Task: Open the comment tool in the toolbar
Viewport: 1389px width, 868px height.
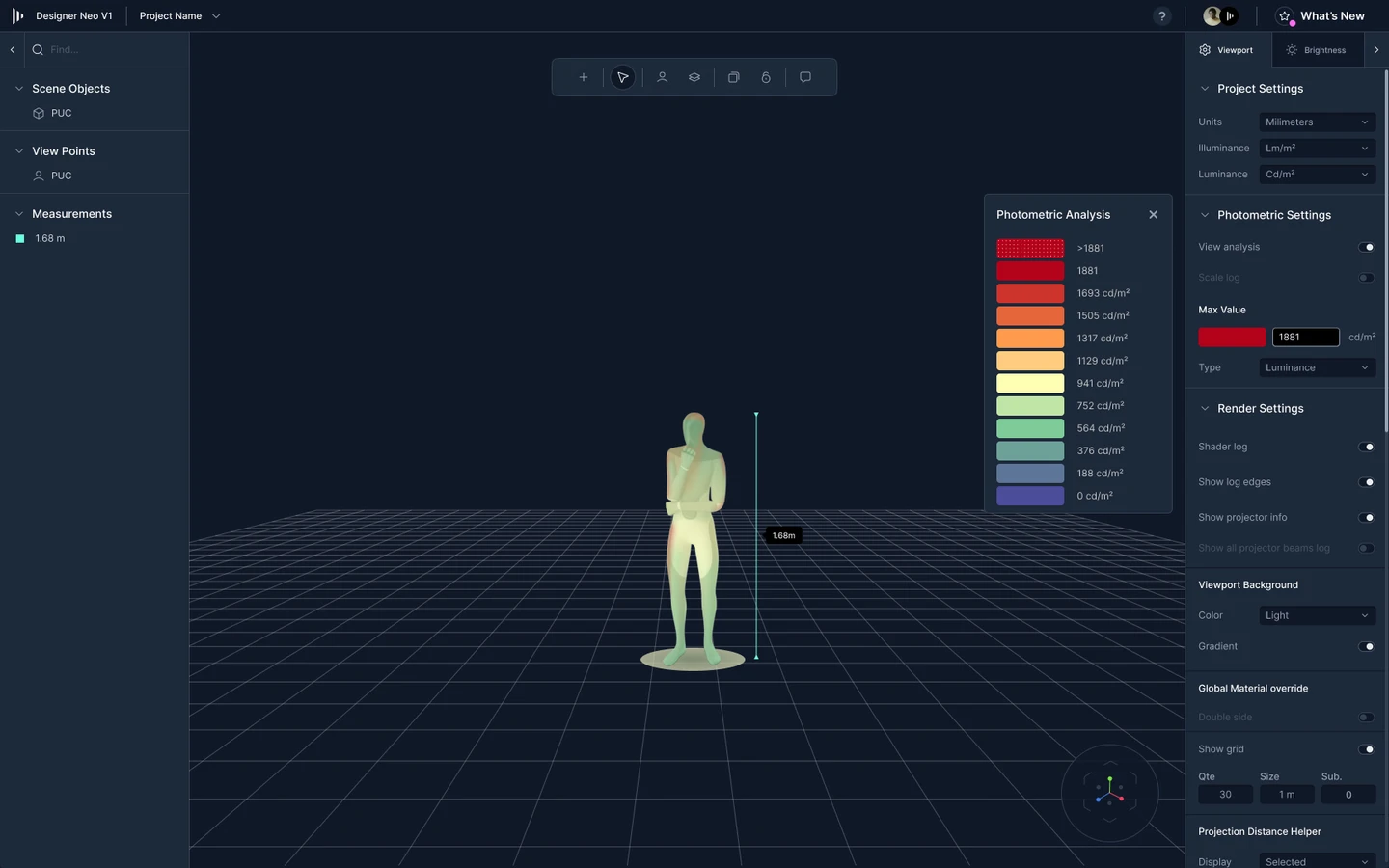Action: [x=805, y=77]
